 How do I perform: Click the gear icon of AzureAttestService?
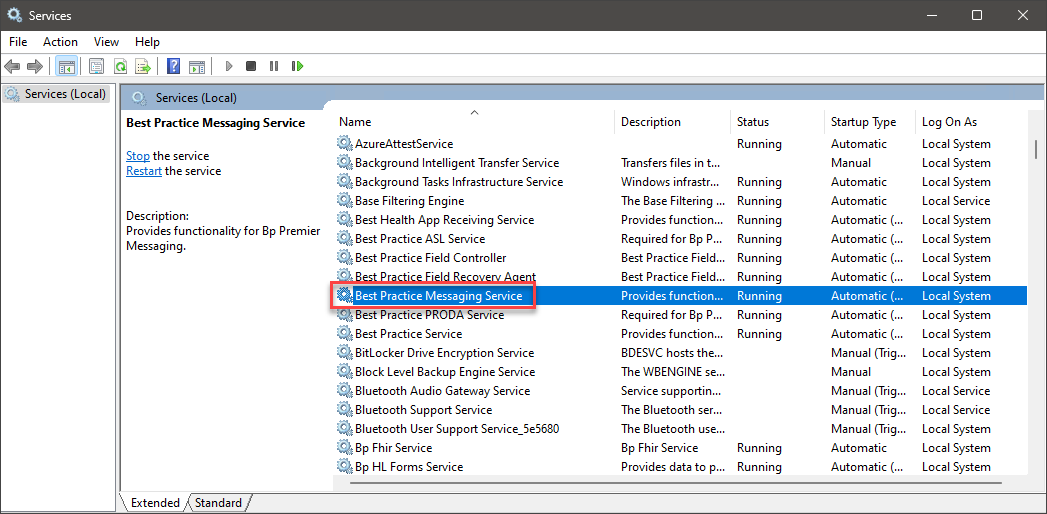click(x=344, y=144)
